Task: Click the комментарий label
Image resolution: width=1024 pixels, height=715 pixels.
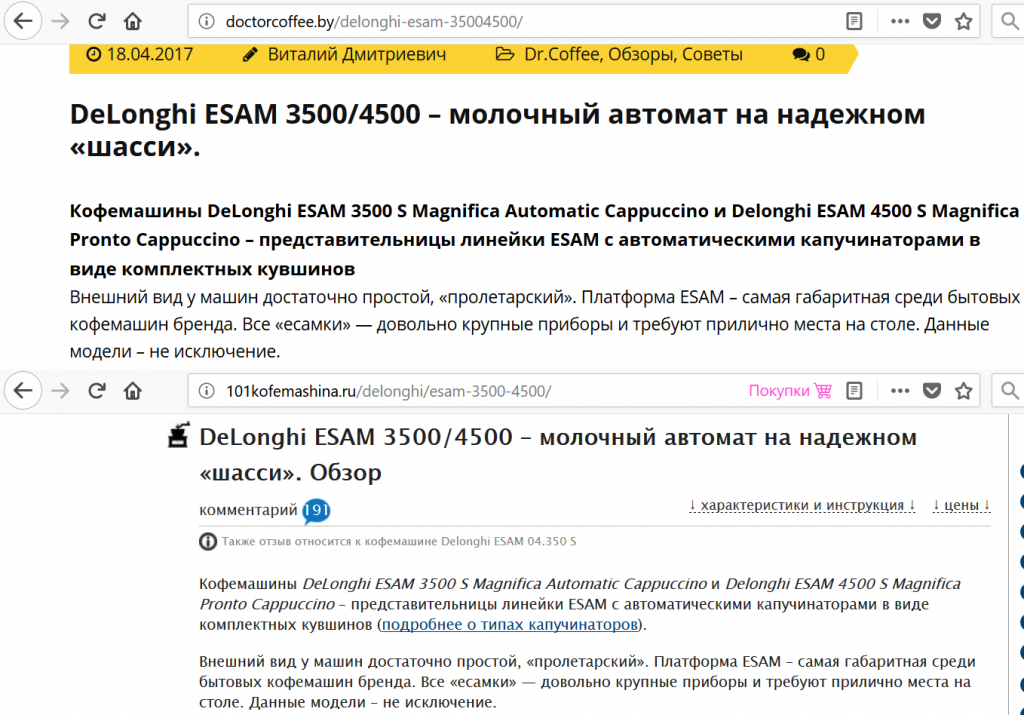Action: click(x=248, y=510)
